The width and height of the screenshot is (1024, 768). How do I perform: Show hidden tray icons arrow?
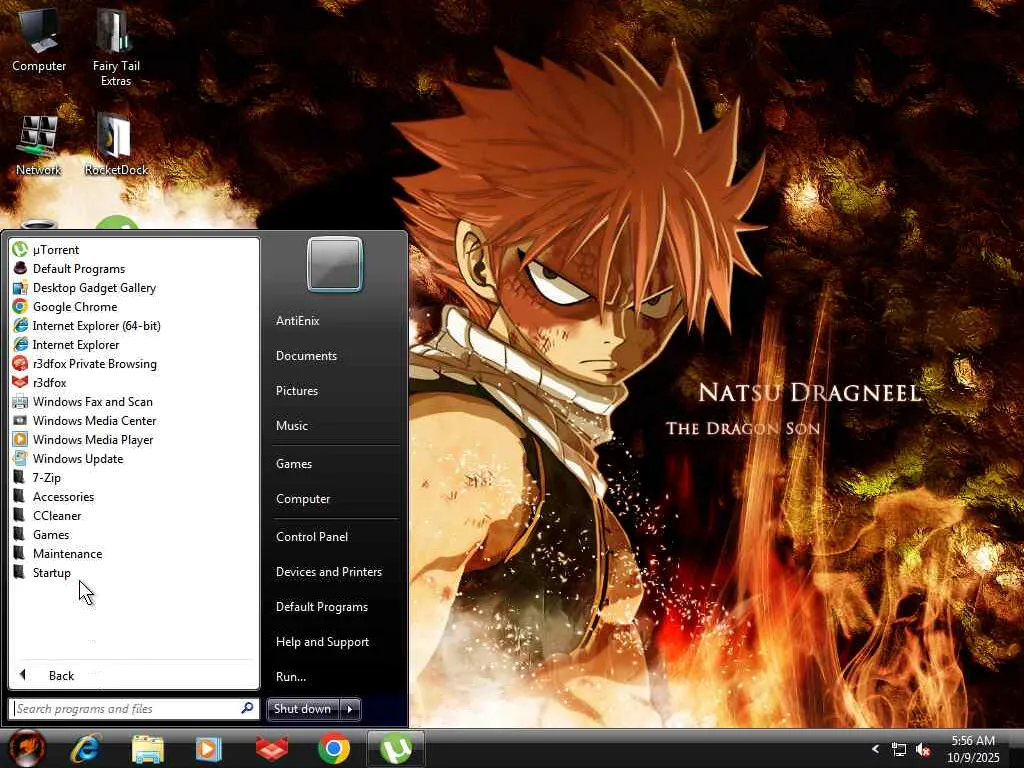876,749
